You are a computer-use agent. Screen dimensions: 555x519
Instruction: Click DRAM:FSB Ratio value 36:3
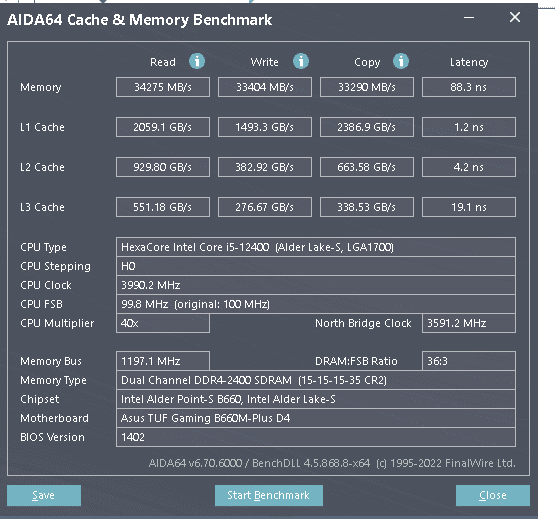coord(469,361)
